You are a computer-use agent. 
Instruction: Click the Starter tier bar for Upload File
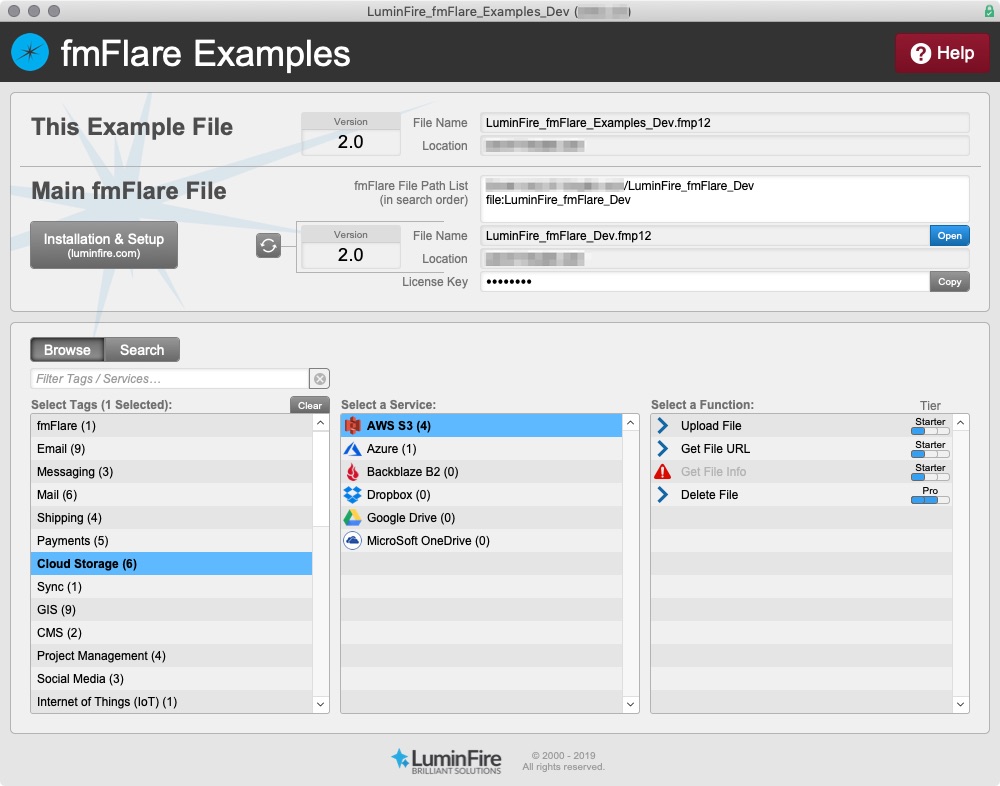pyautogui.click(x=930, y=431)
